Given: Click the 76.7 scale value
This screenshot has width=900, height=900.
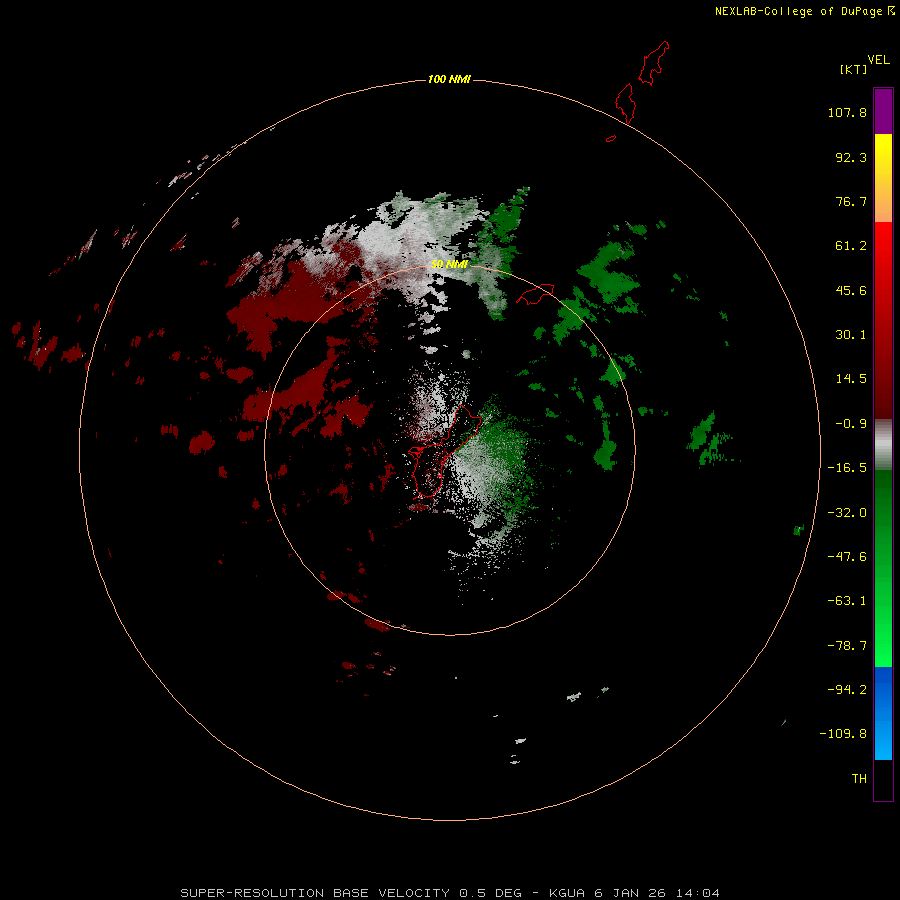Looking at the screenshot, I should (x=851, y=201).
